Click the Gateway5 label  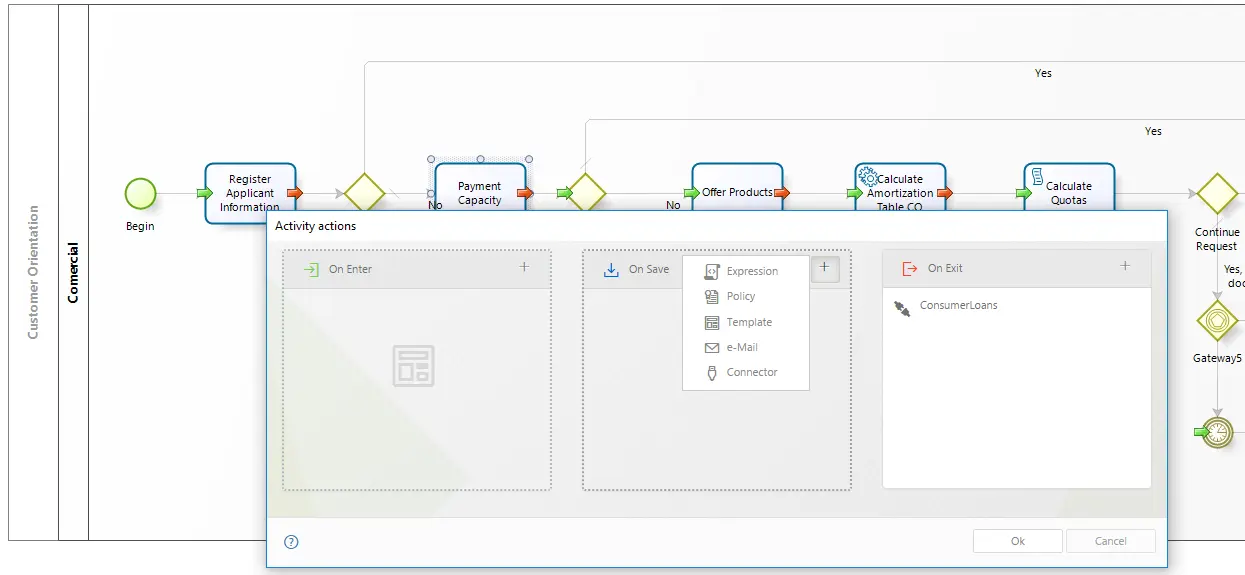pyautogui.click(x=1217, y=357)
